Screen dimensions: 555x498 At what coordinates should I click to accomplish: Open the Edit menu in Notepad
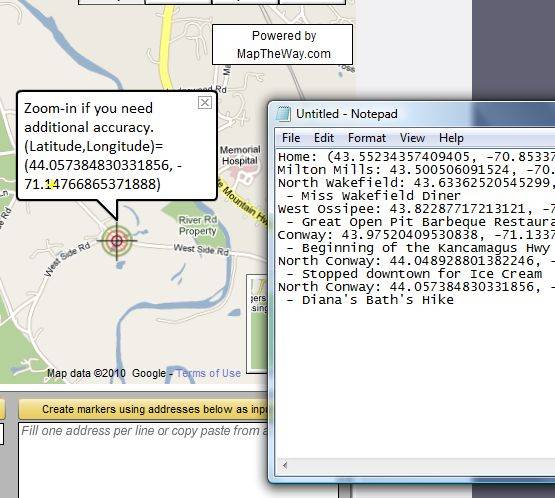[324, 138]
